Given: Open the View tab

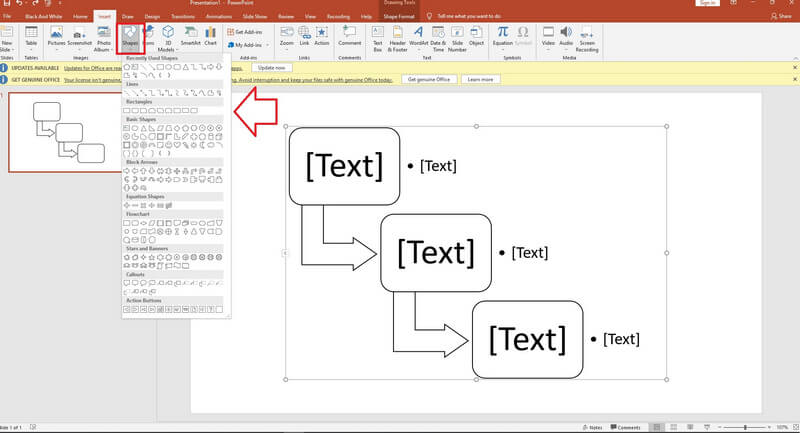Looking at the screenshot, I should [x=310, y=17].
